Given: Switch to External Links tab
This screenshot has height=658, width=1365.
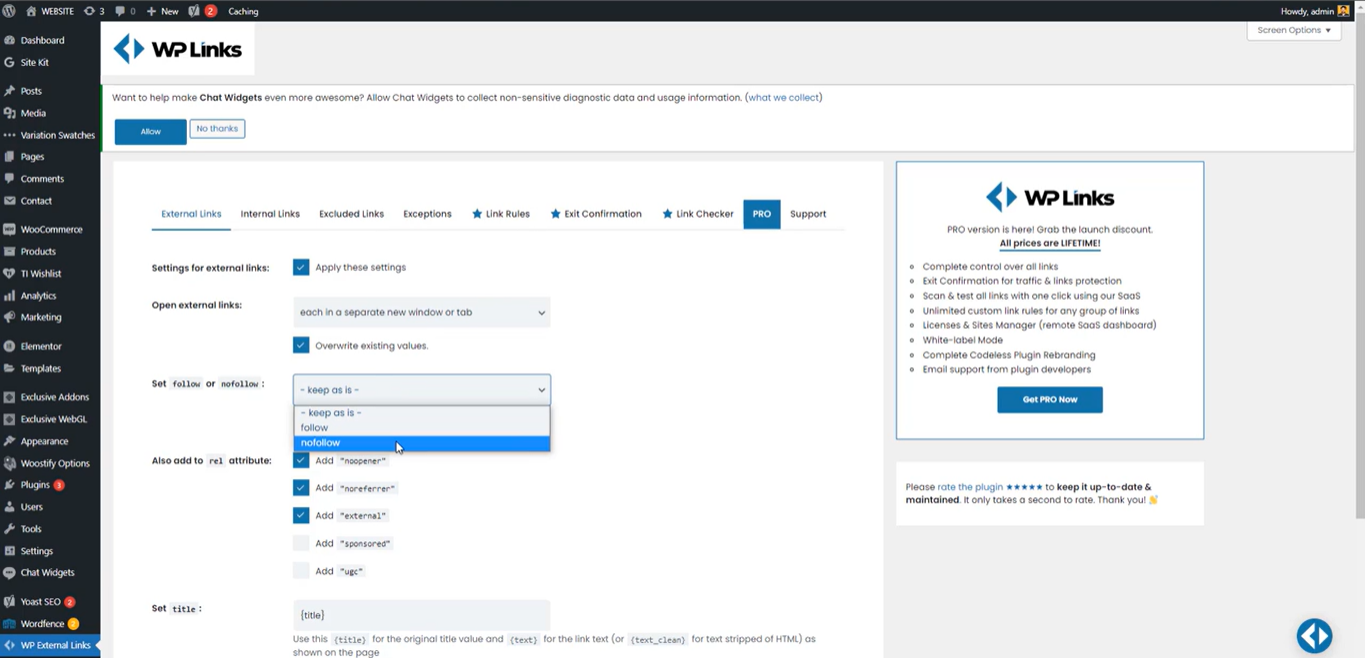Looking at the screenshot, I should tap(191, 214).
